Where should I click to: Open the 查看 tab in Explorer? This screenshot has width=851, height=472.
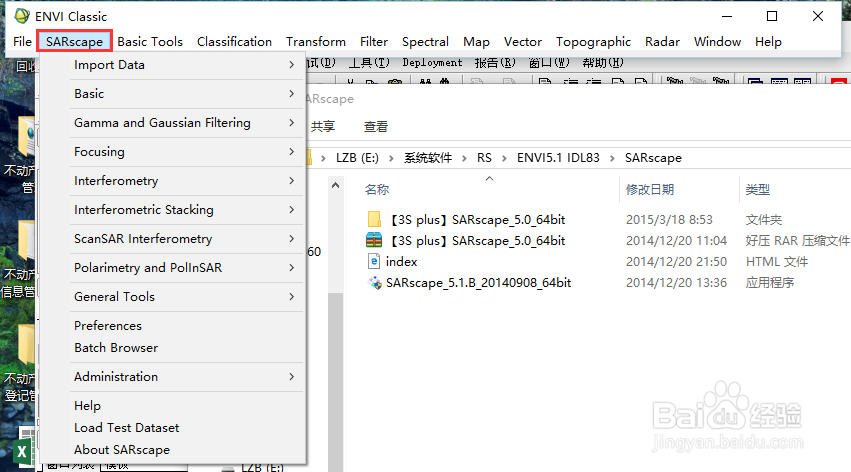pyautogui.click(x=376, y=126)
